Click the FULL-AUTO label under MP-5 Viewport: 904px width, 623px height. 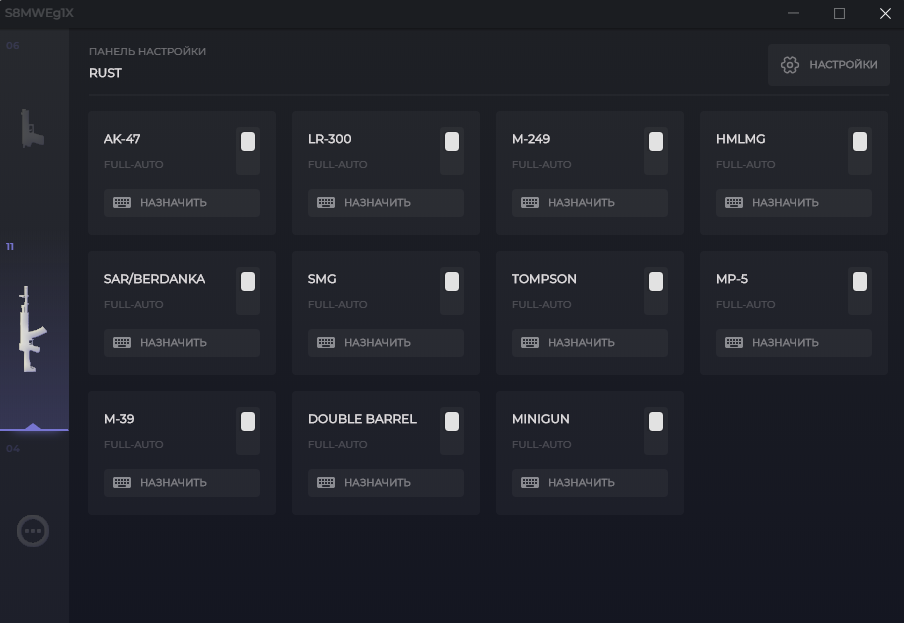pyautogui.click(x=746, y=304)
